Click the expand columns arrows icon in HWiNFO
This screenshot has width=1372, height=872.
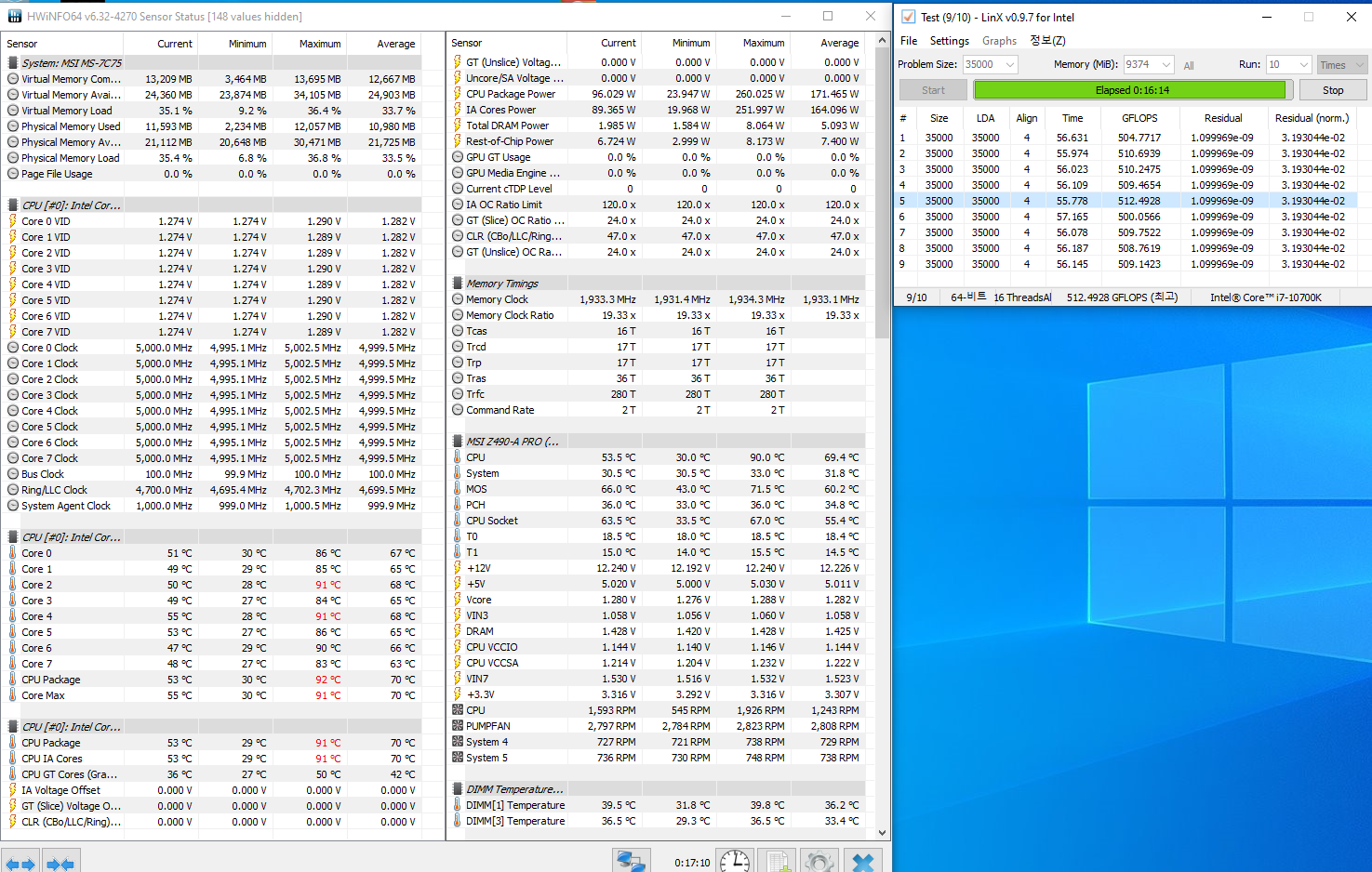coord(20,863)
